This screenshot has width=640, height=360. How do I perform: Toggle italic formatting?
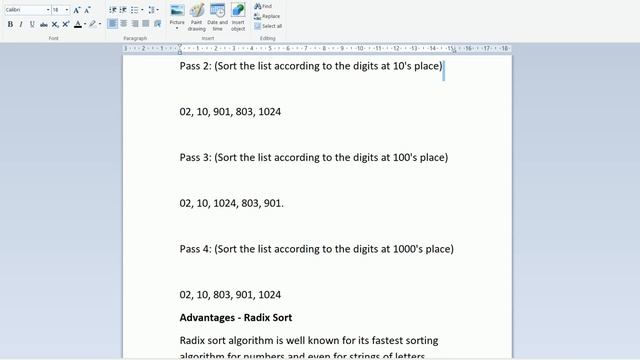pyautogui.click(x=21, y=24)
